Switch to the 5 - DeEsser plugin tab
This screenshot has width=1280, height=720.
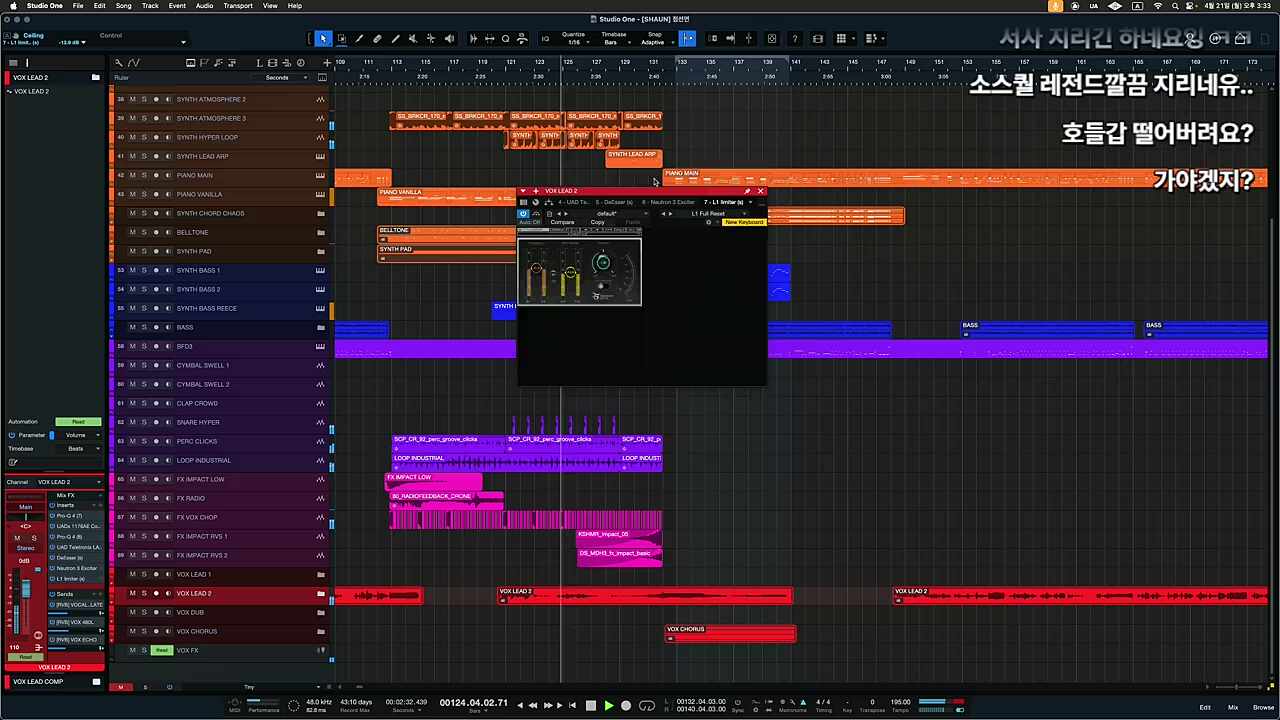[x=614, y=202]
